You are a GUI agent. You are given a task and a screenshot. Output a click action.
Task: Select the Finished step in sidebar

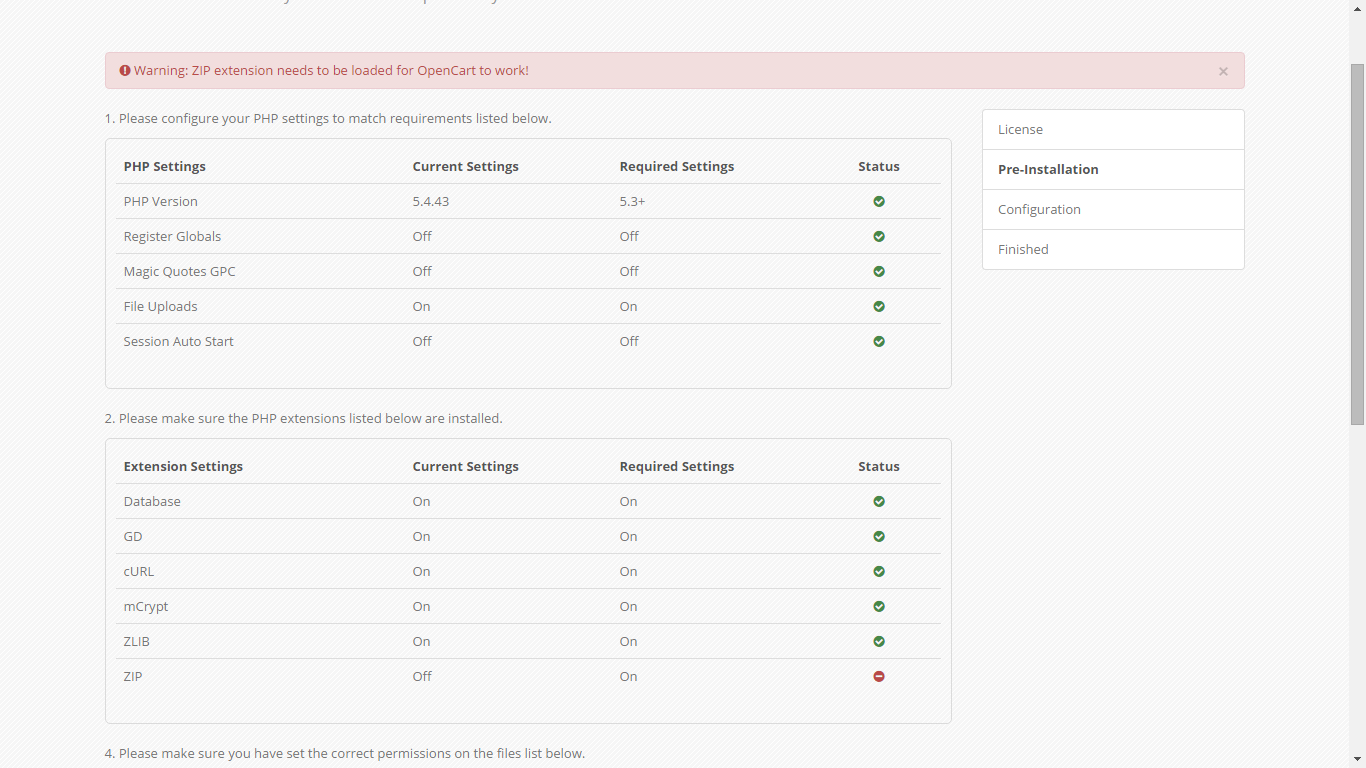click(x=1113, y=250)
